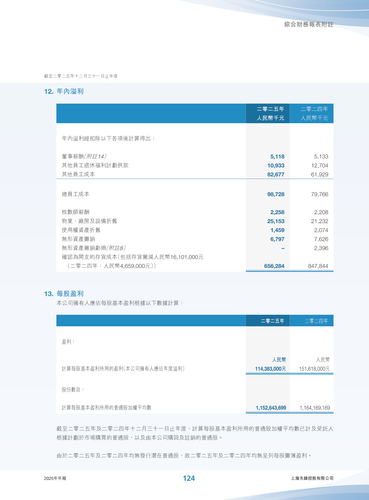The height and width of the screenshot is (500, 369).
Task: Click the value "10,933"
Action: pyautogui.click(x=276, y=166)
